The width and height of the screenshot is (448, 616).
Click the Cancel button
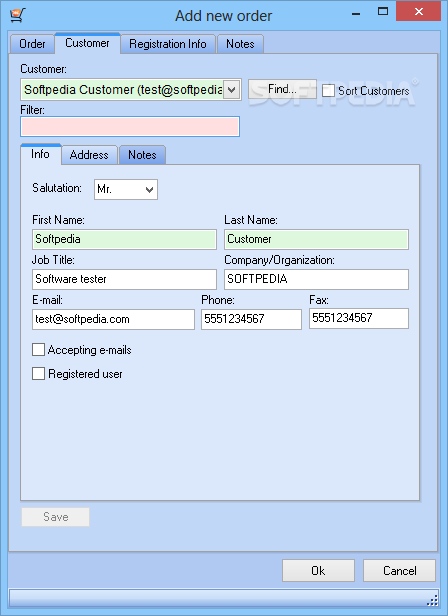pyautogui.click(x=399, y=570)
